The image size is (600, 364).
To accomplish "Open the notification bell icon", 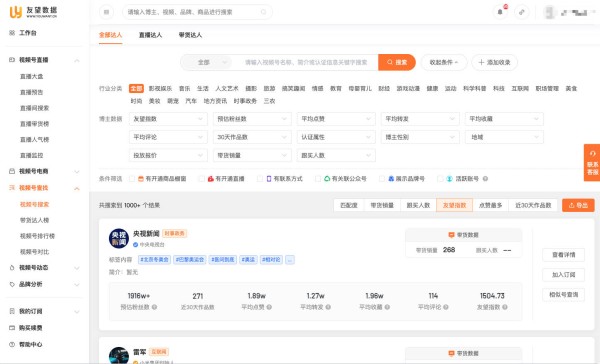I will (500, 12).
